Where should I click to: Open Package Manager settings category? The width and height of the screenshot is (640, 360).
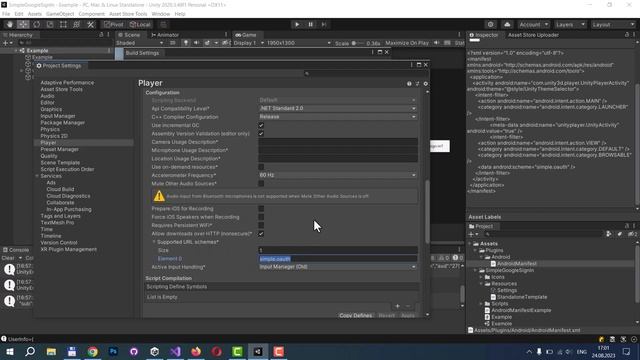(62, 122)
